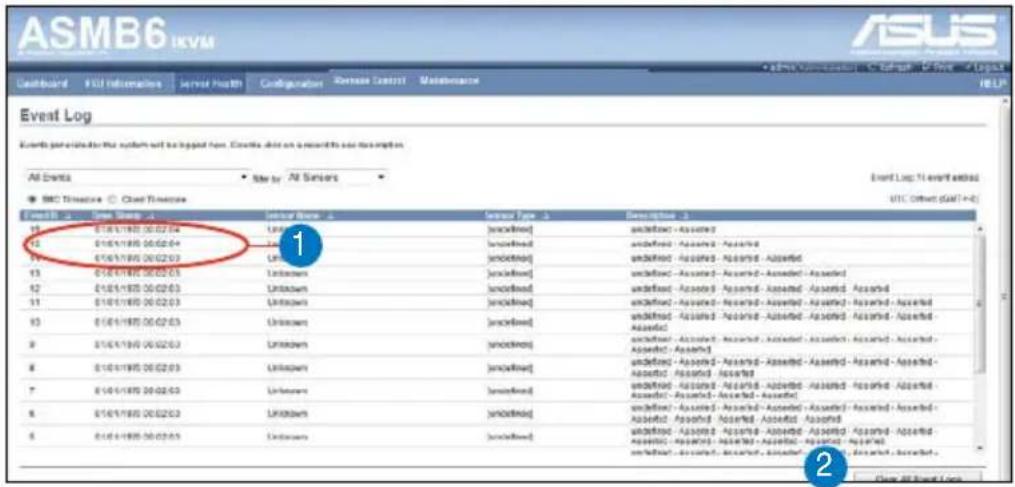1015x487 pixels.
Task: Select the event log row with ID 12
Action: 497,288
